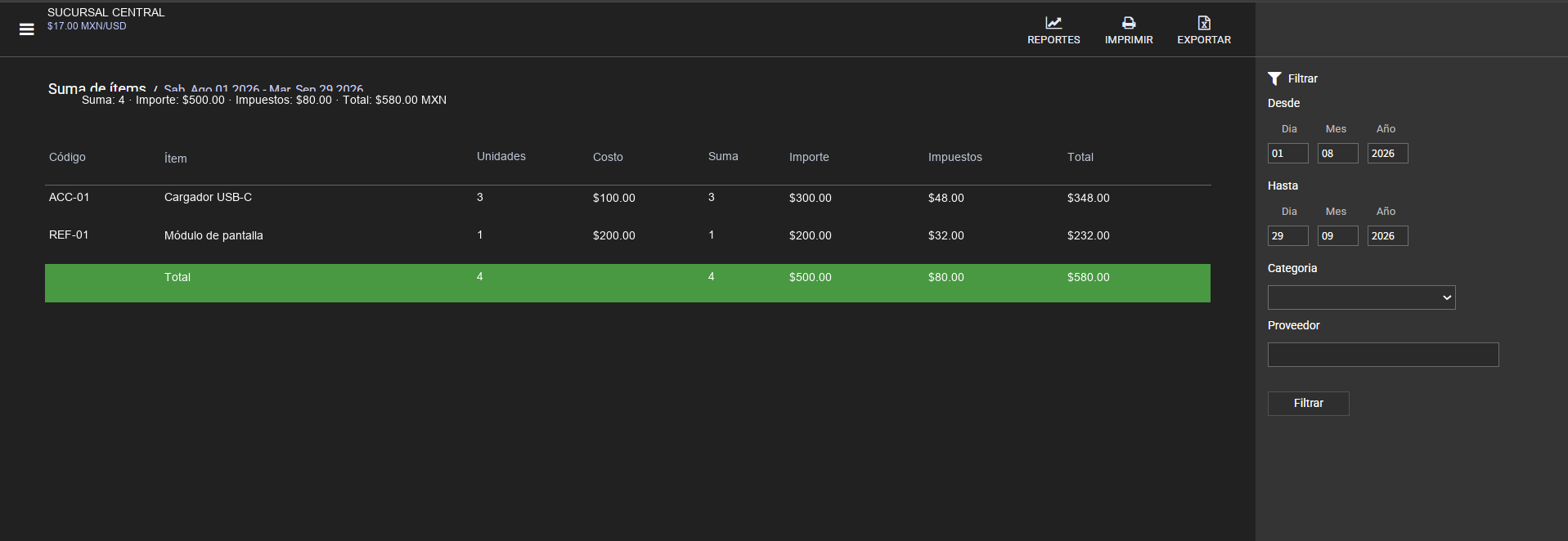Click the Imprimir printer icon
Screen dimensions: 1568x541
pyautogui.click(x=1129, y=23)
